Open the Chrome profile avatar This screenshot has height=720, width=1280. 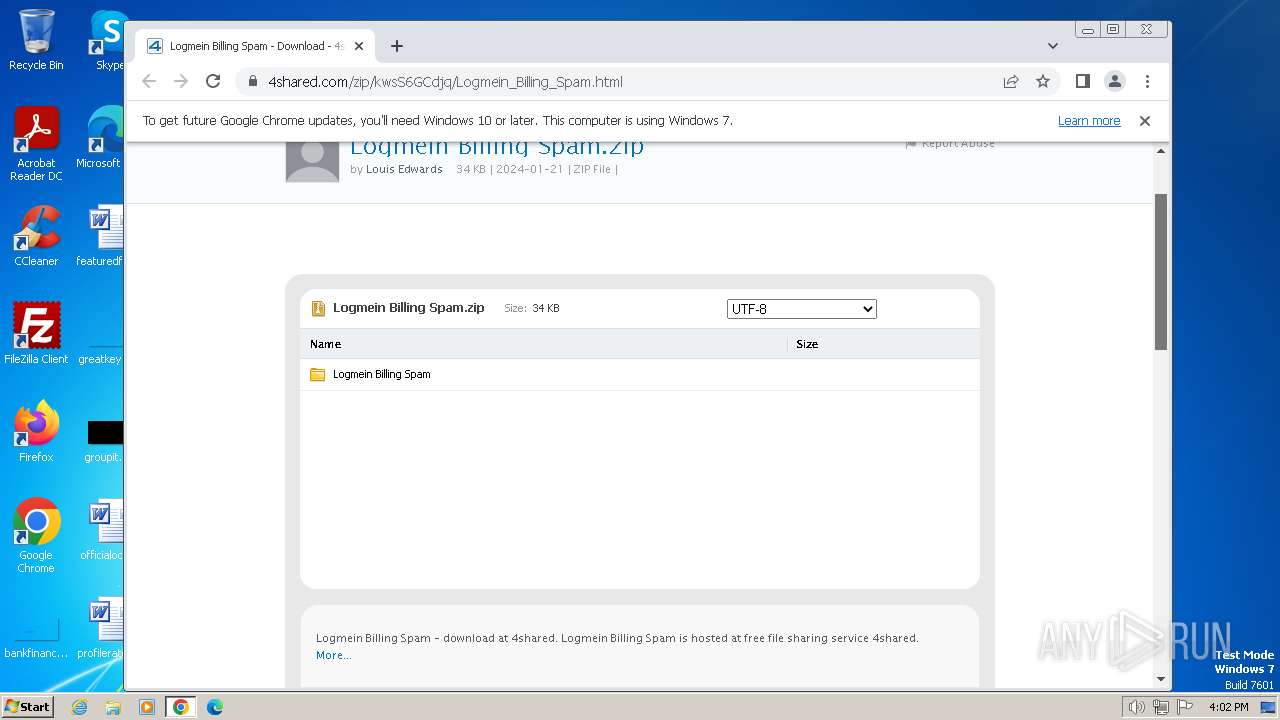click(x=1115, y=82)
